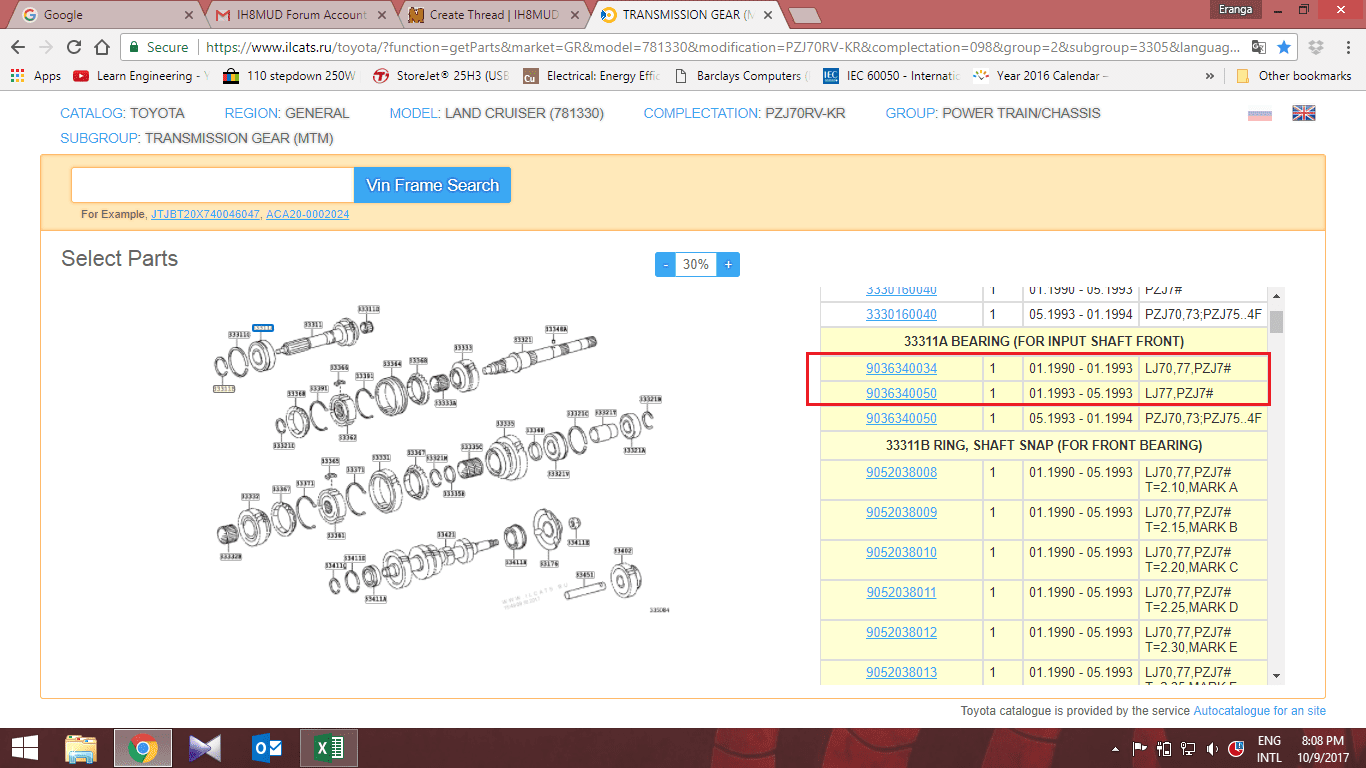
Task: Open Autocatalogue for an site link
Action: pos(1259,711)
